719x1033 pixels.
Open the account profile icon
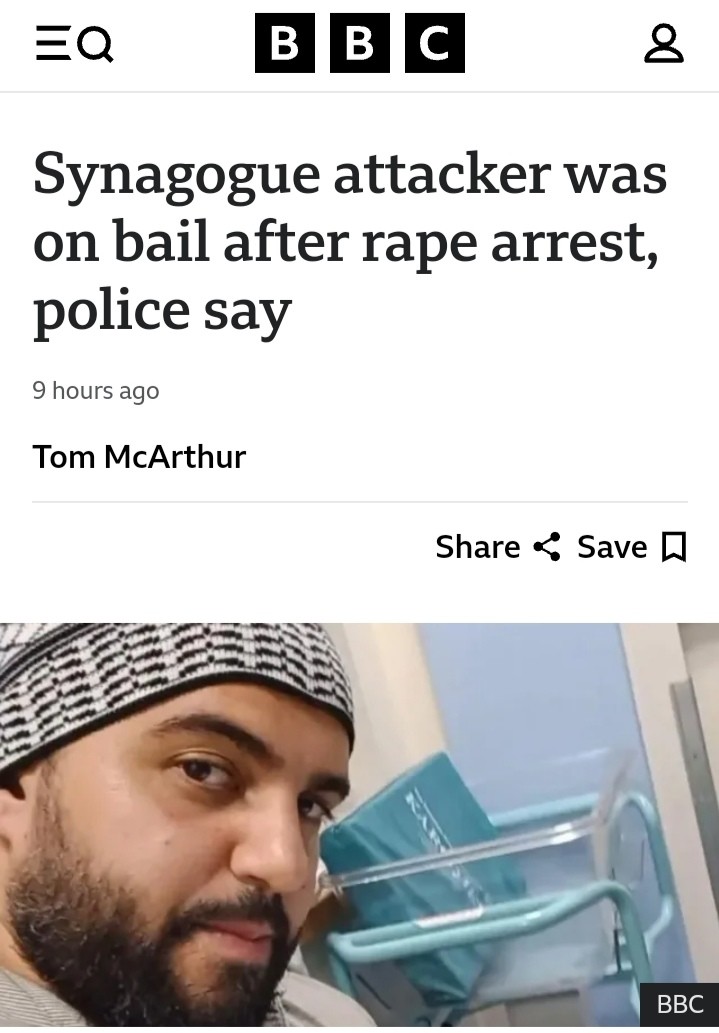[x=664, y=43]
